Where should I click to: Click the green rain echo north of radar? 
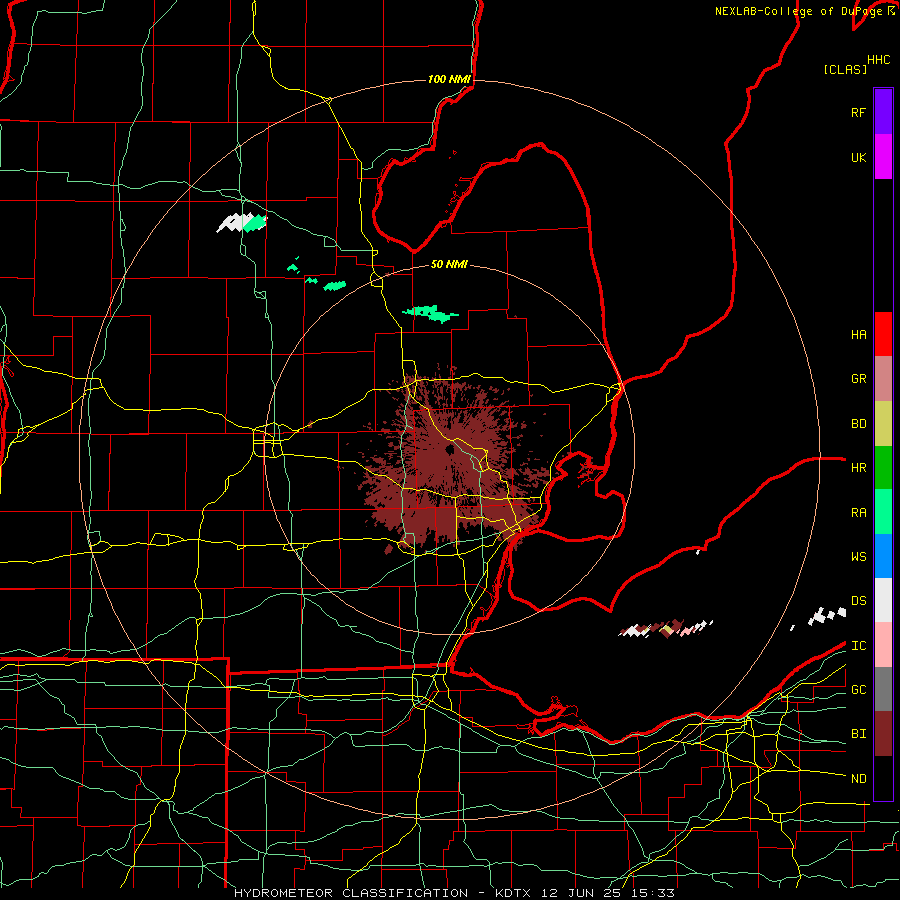click(430, 313)
